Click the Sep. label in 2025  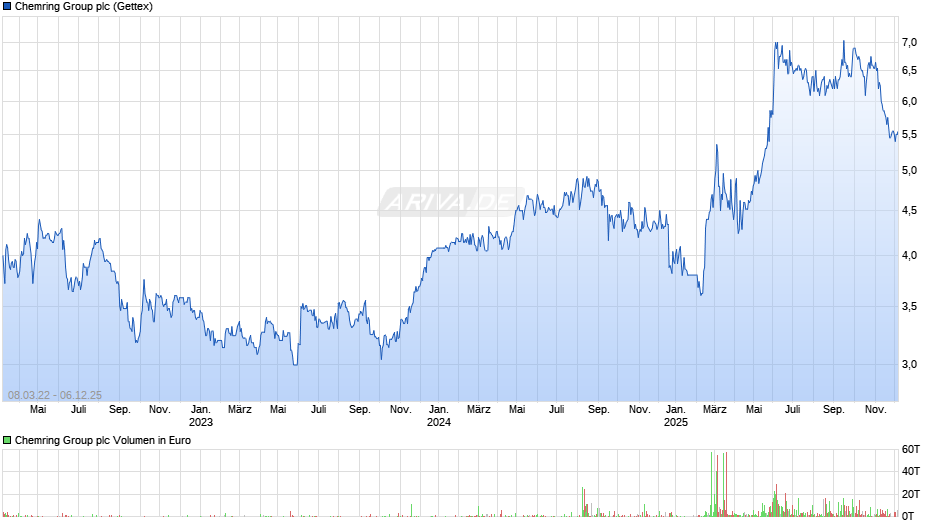click(834, 409)
